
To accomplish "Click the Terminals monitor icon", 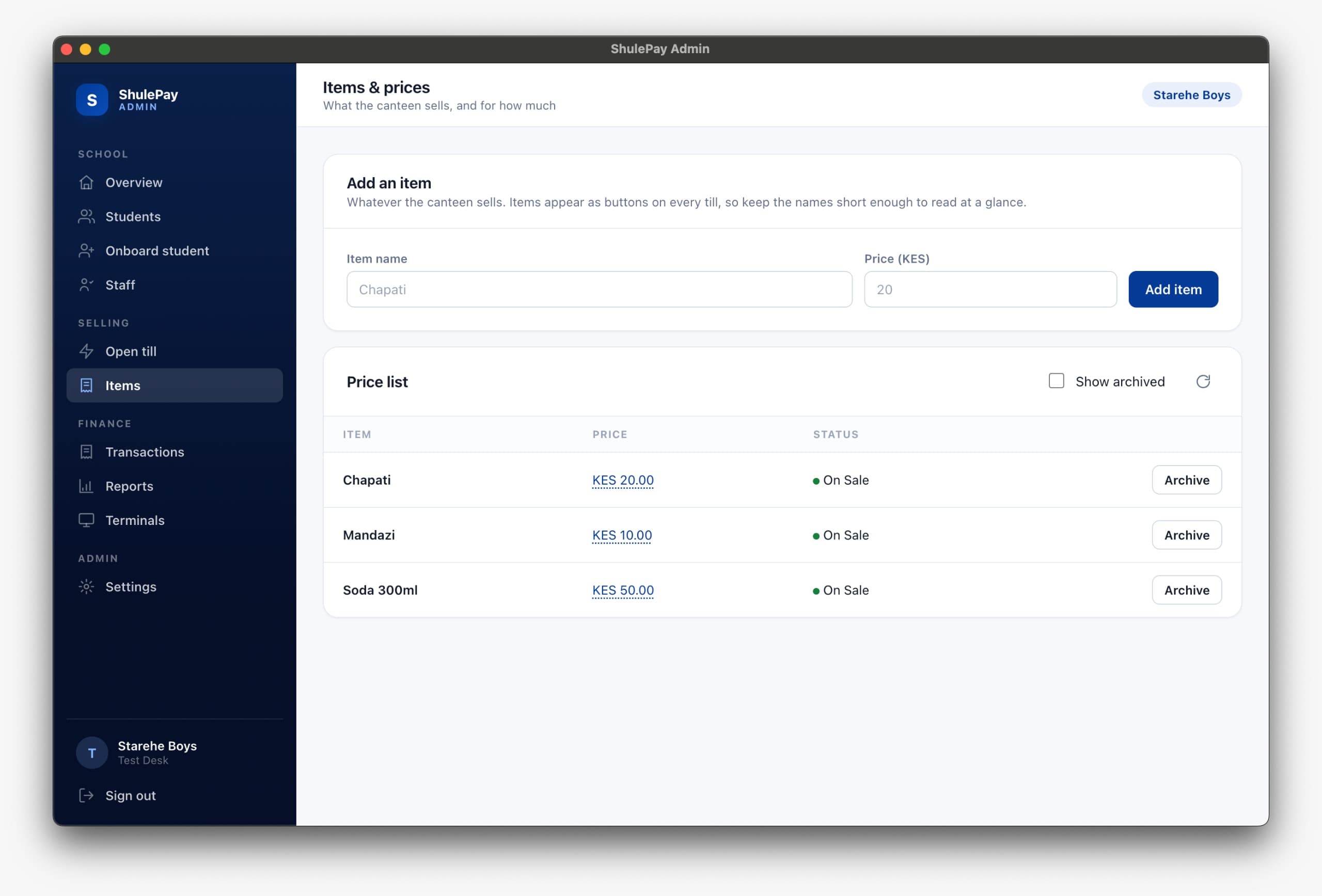I will [86, 520].
